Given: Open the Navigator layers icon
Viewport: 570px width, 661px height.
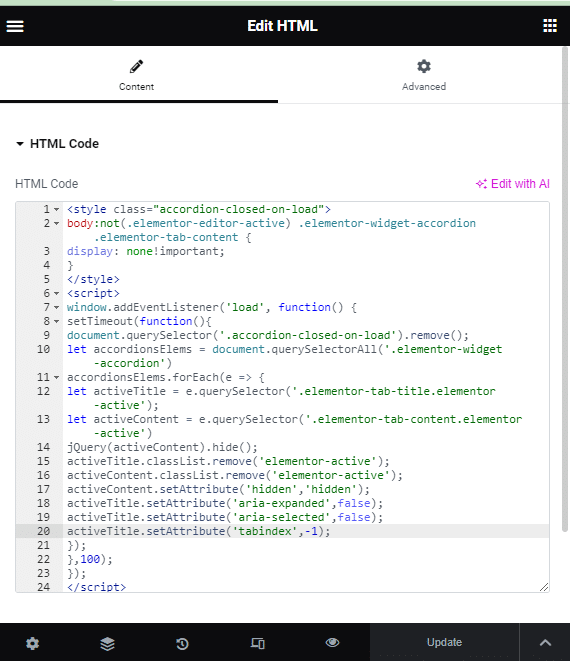Looking at the screenshot, I should click(x=108, y=643).
